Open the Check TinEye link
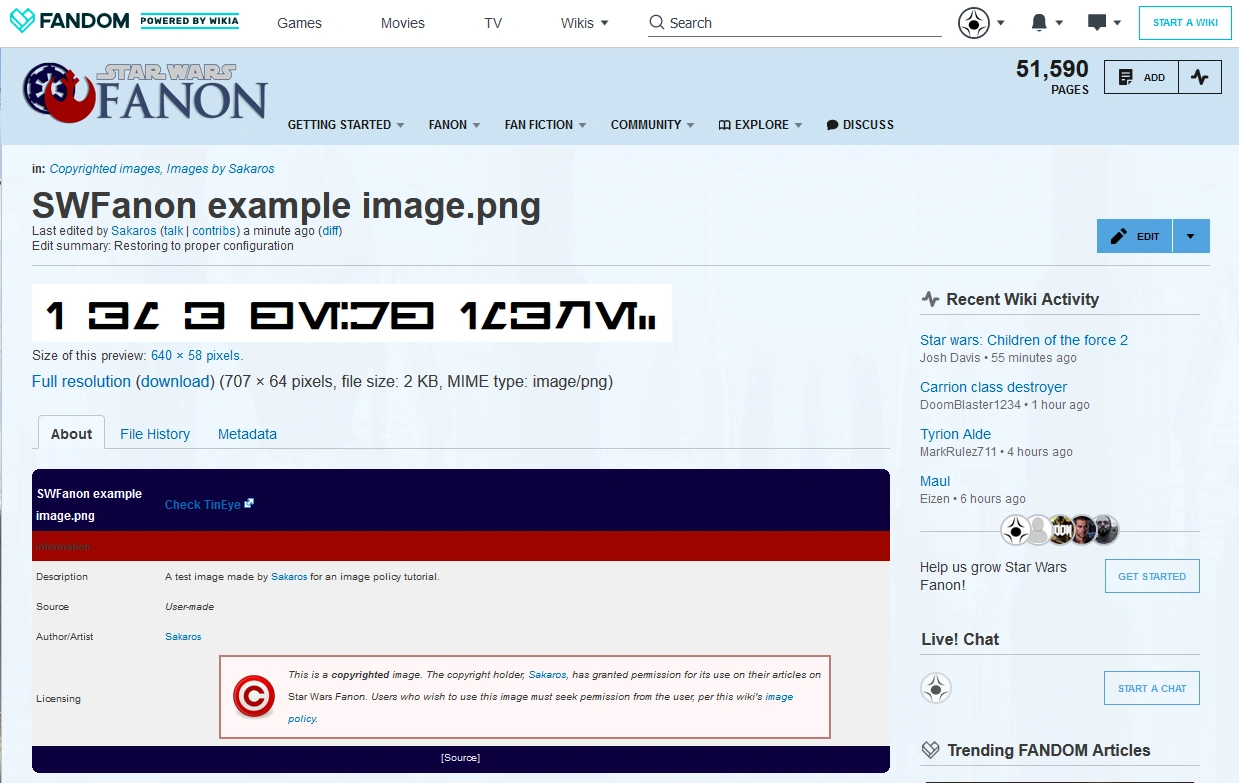This screenshot has width=1239, height=783. (x=203, y=505)
